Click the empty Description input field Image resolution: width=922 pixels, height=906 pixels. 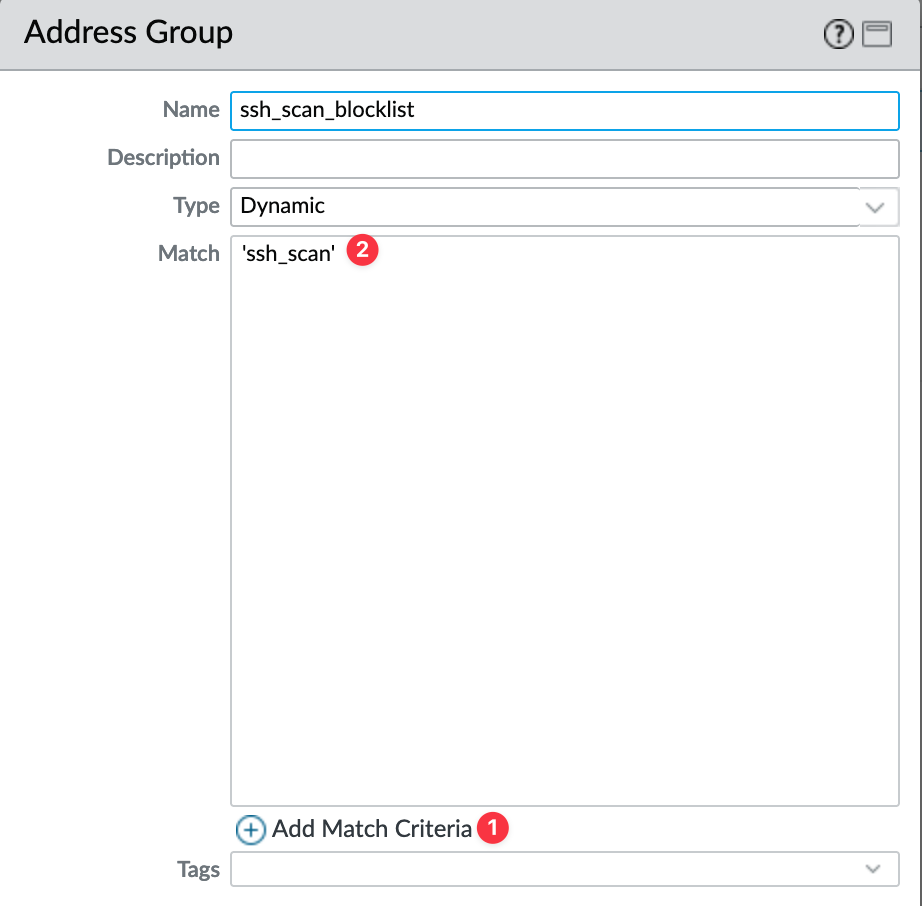[x=564, y=159]
